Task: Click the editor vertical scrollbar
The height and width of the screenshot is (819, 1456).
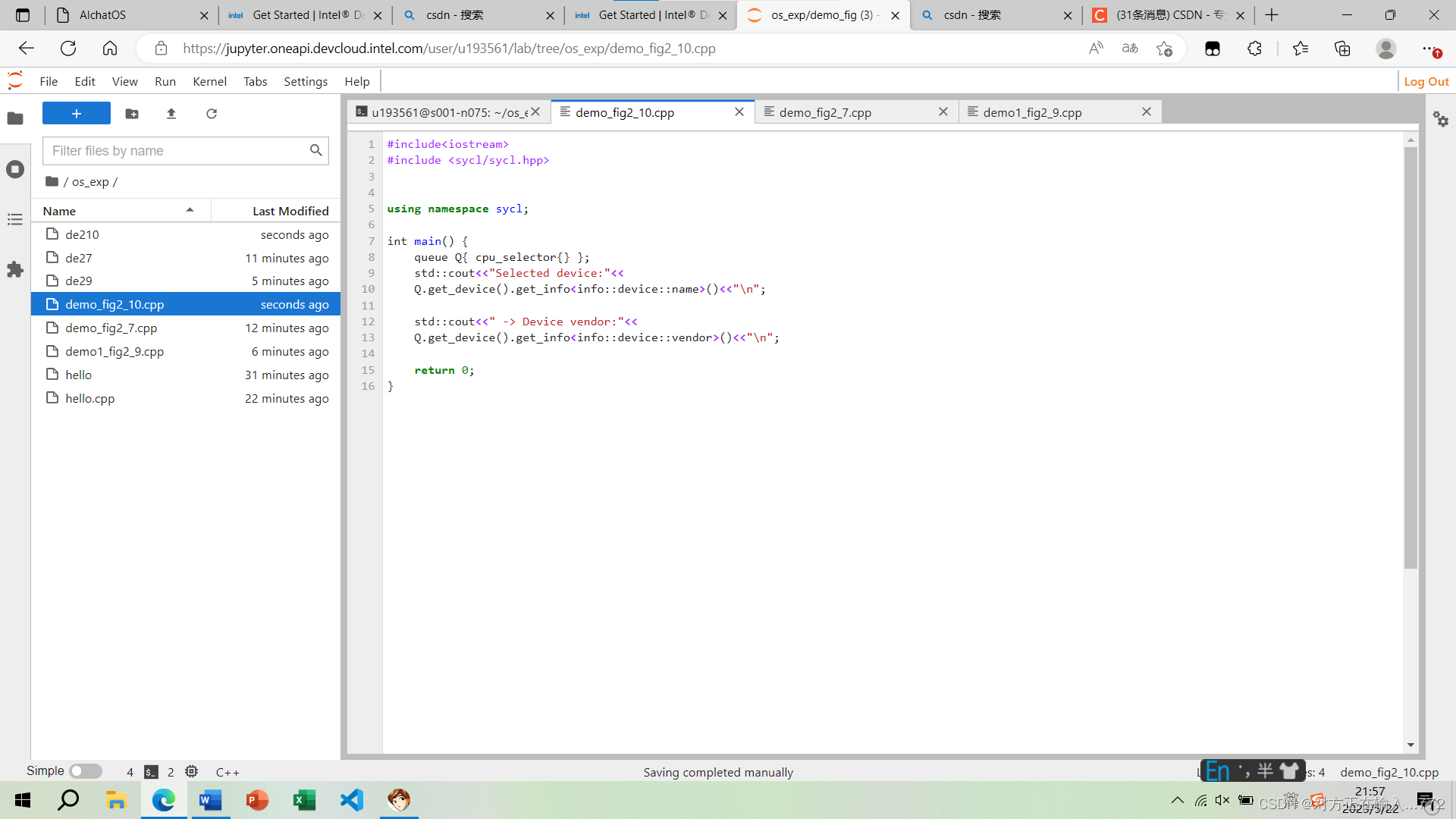Action: point(1410,356)
